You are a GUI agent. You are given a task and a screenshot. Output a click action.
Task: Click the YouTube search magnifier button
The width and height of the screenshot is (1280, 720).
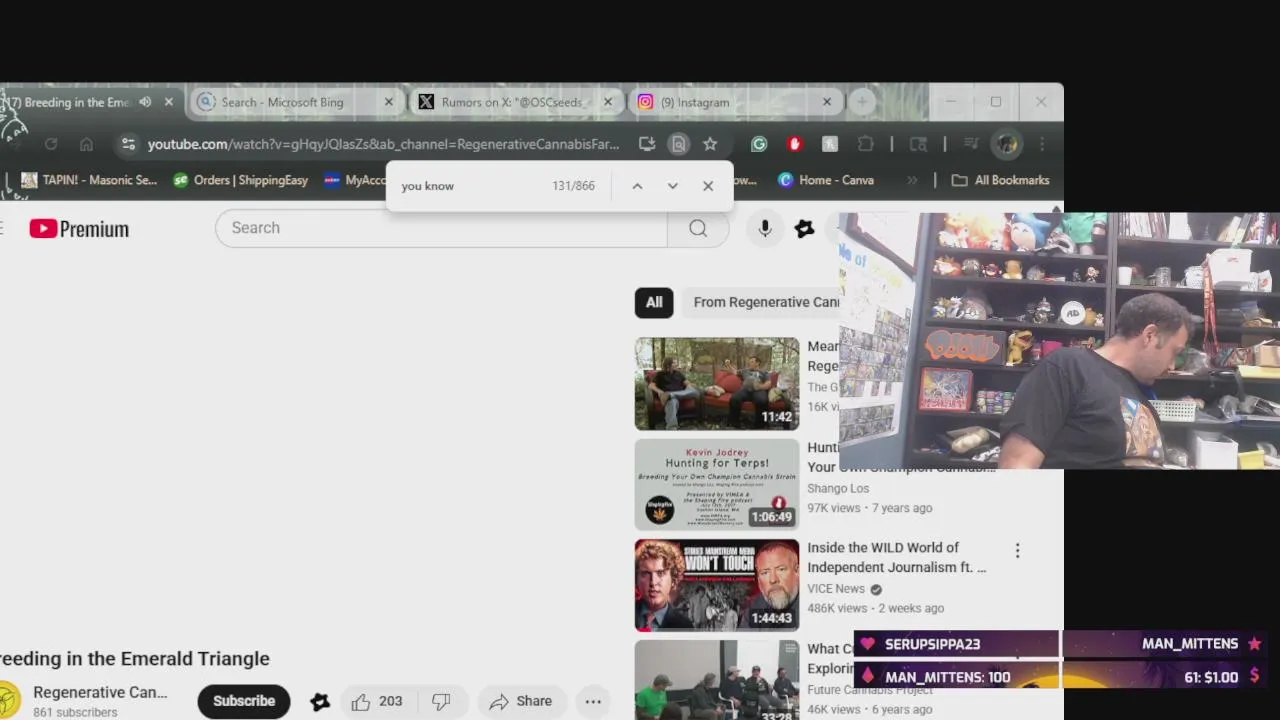tap(698, 228)
